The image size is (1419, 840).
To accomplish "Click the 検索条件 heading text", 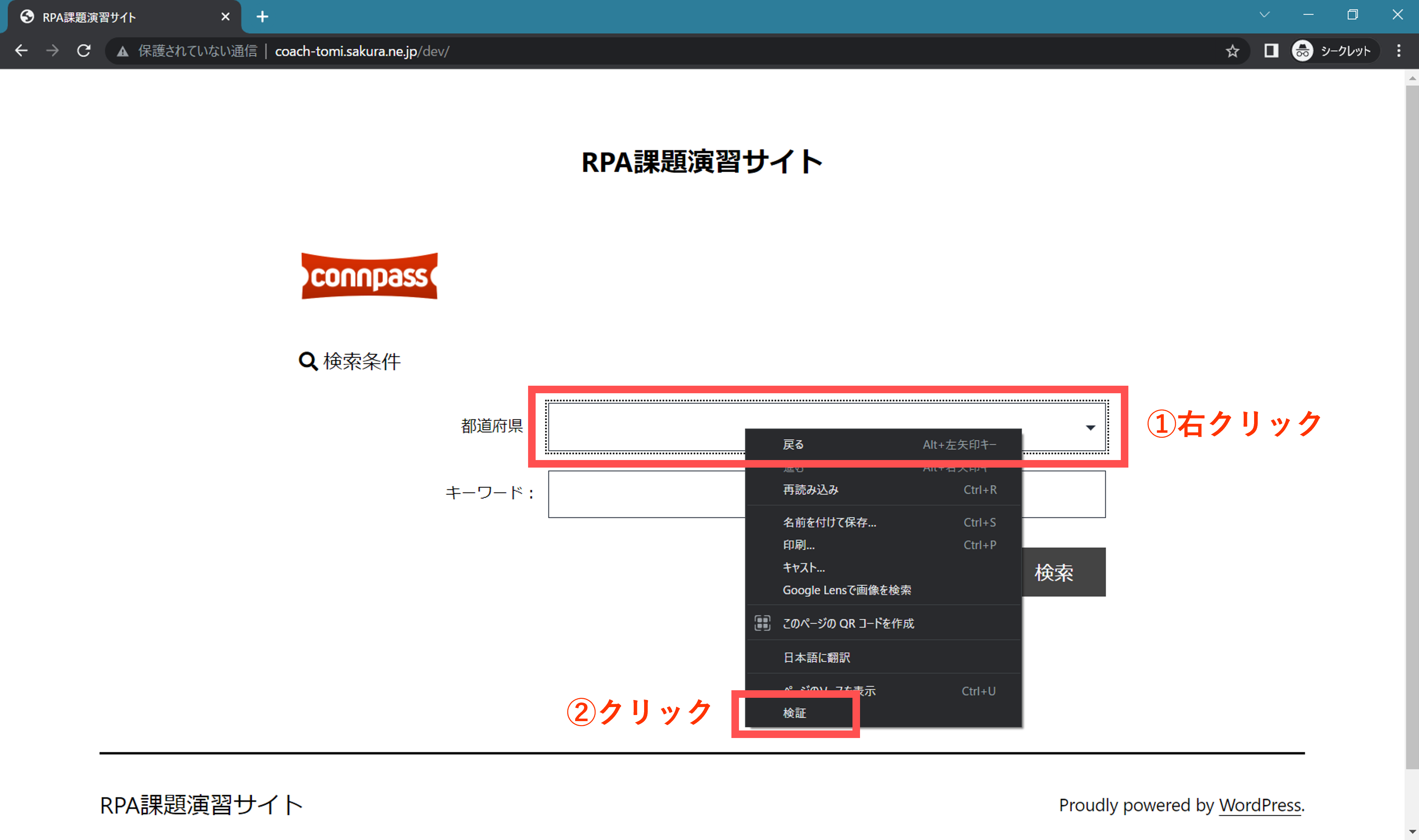I will tap(362, 361).
